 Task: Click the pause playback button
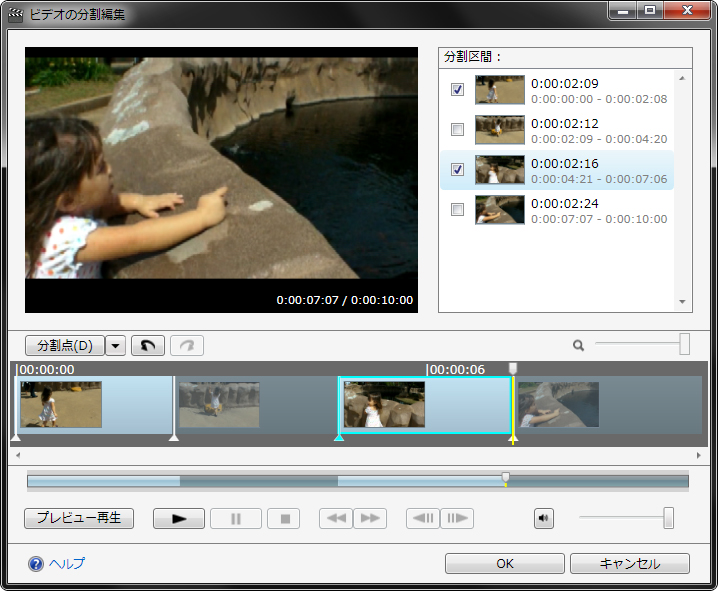pos(236,519)
